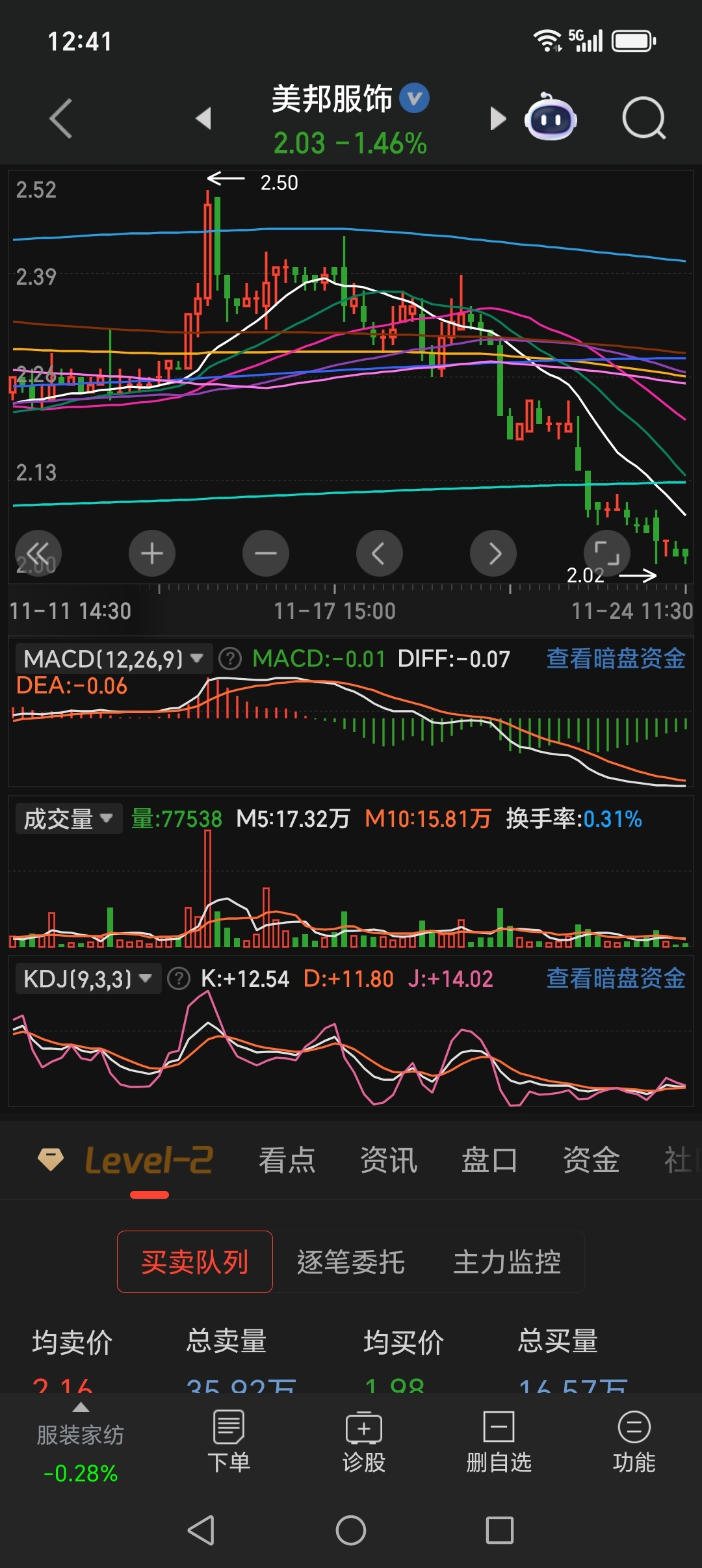Image resolution: width=702 pixels, height=1568 pixels.
Task: Tap D:+11.80 reading
Action: click(348, 978)
